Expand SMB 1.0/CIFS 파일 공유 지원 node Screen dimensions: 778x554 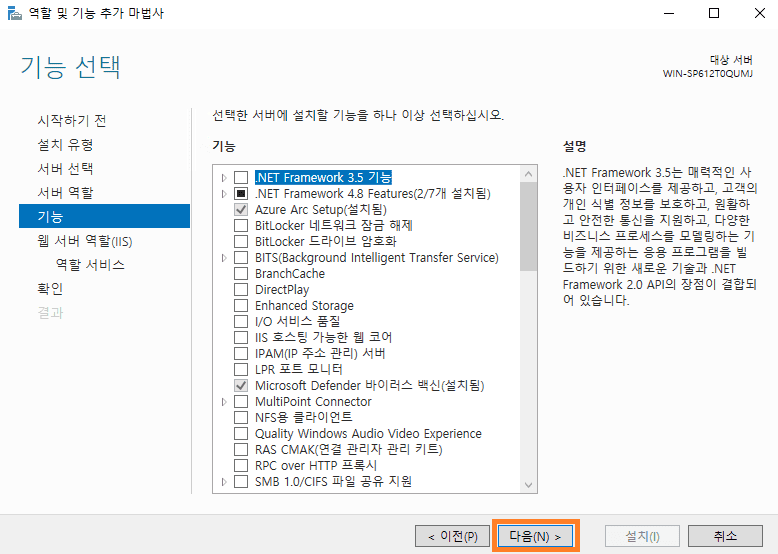(x=224, y=482)
